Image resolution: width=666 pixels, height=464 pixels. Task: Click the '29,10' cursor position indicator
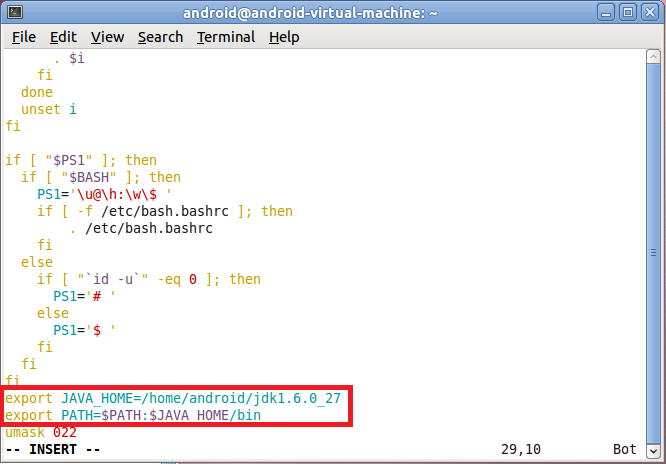tap(521, 450)
